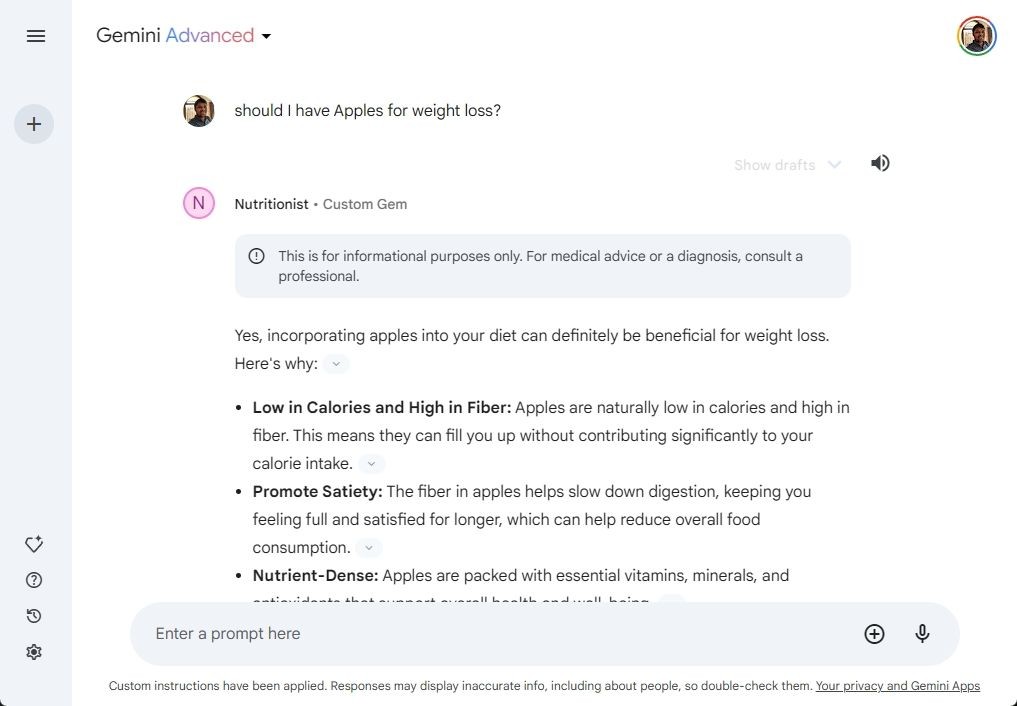Start a new chat with plus icon

[x=34, y=124]
